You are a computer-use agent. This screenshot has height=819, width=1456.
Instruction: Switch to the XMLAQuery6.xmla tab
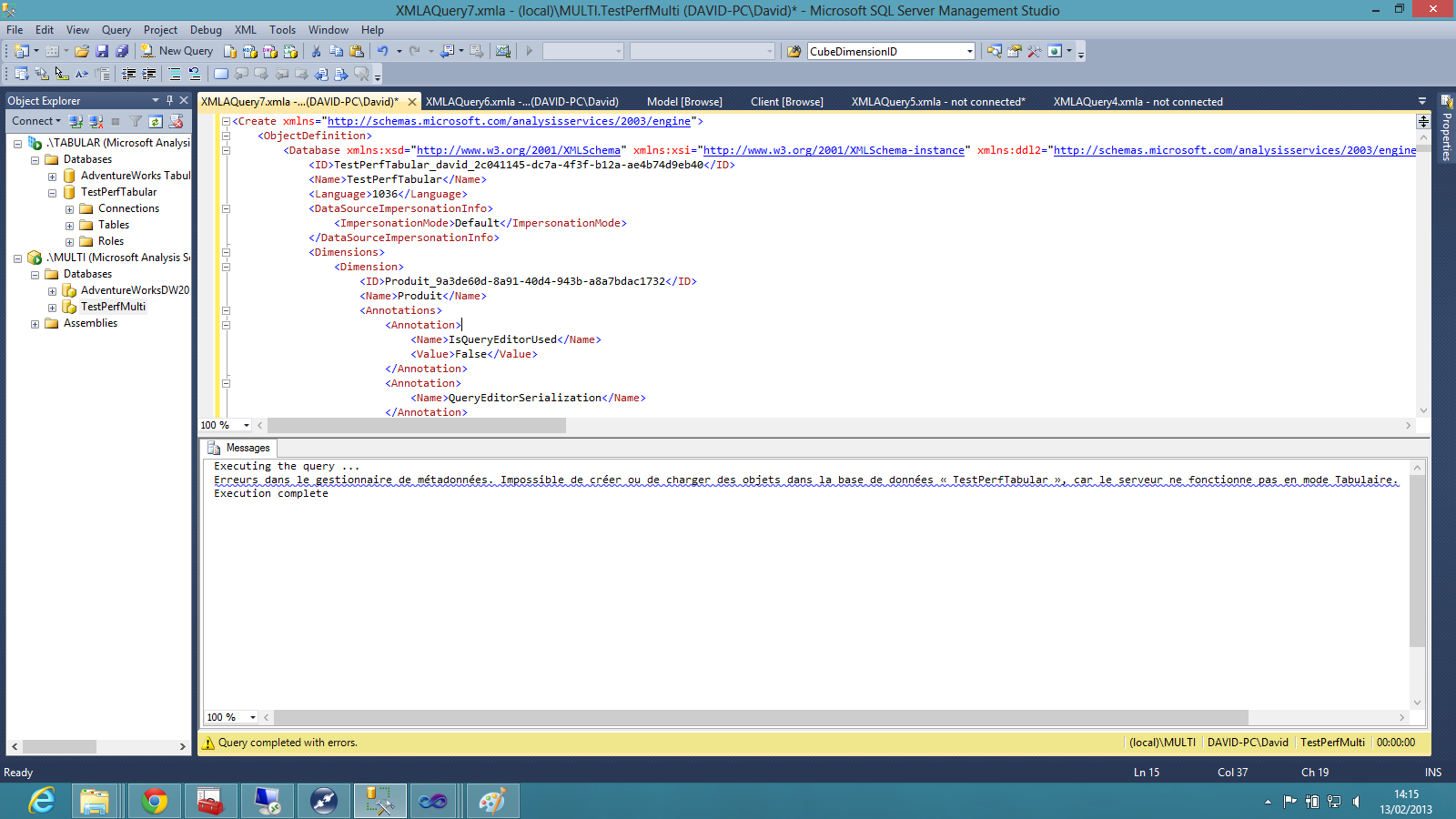click(x=521, y=102)
